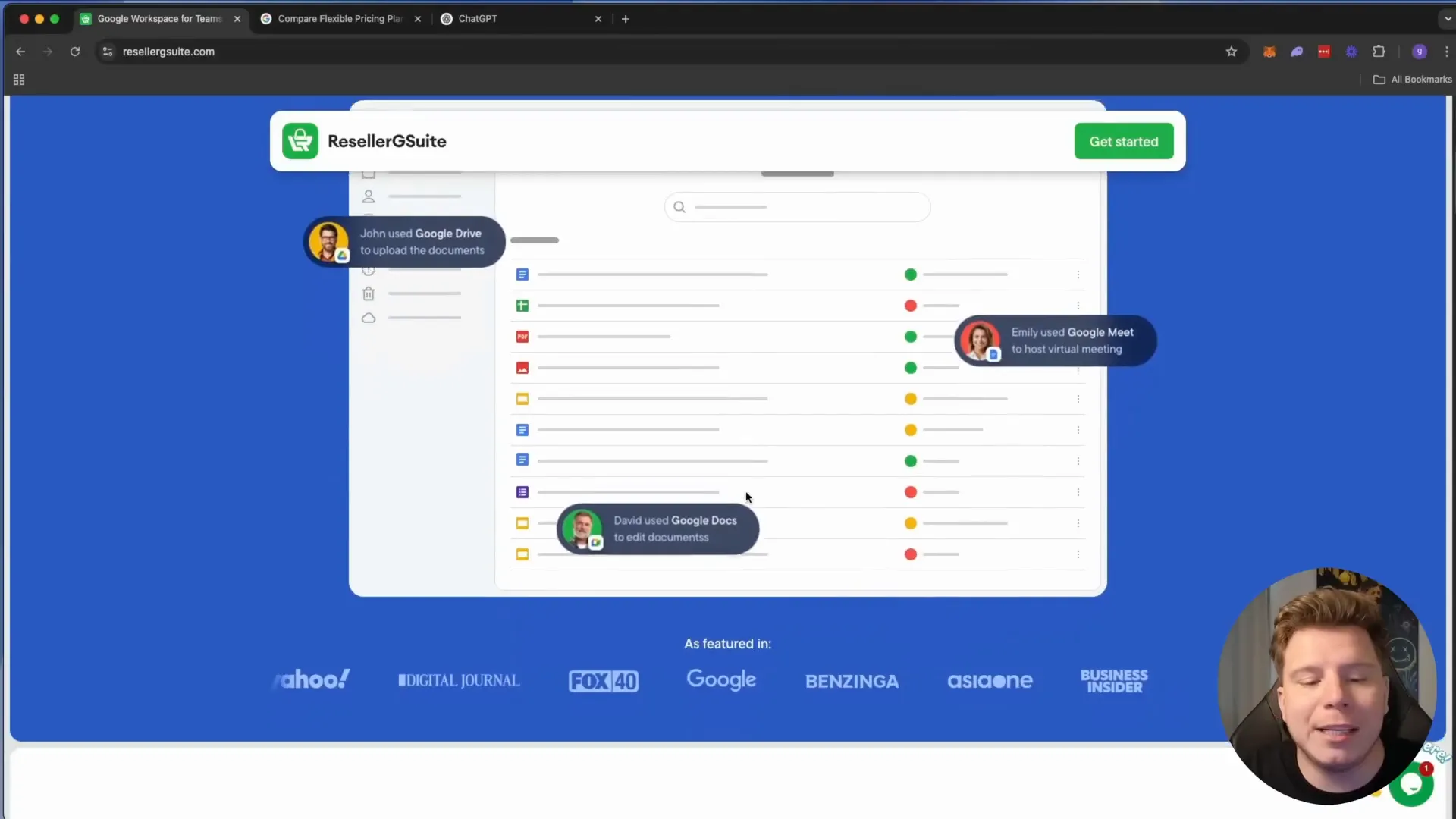Click the red PDF file icon
Viewport: 1456px width, 819px height.
(522, 337)
